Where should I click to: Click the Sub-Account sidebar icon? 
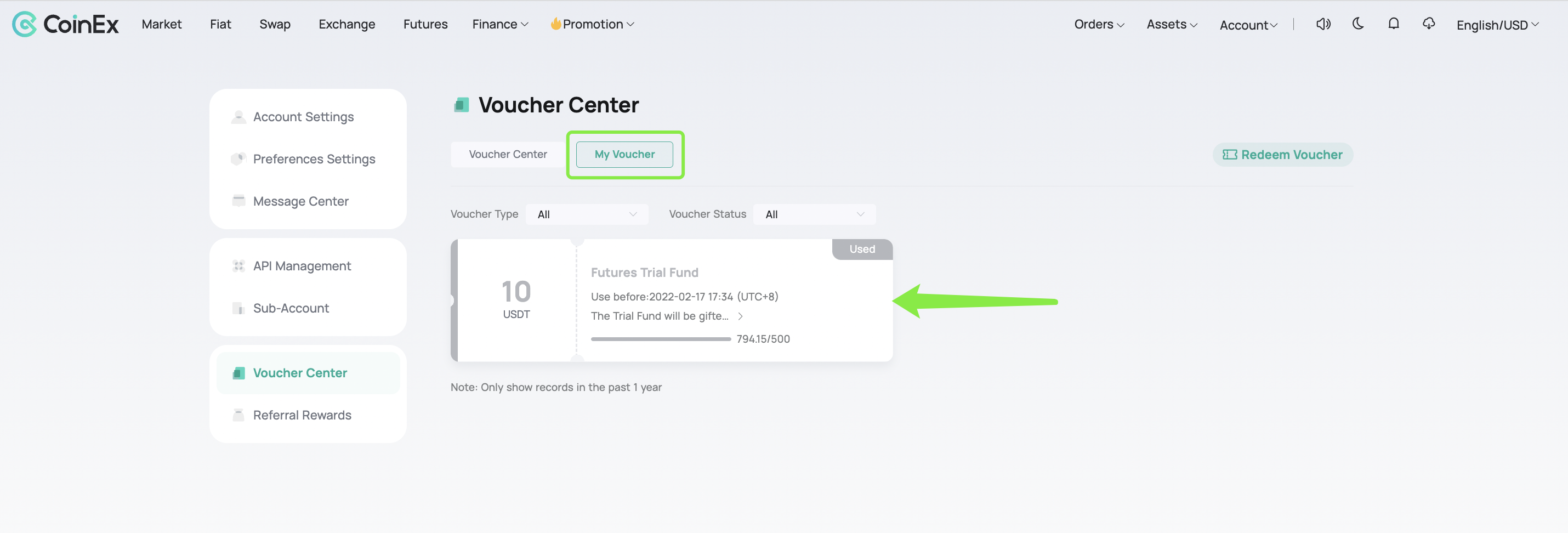point(238,308)
